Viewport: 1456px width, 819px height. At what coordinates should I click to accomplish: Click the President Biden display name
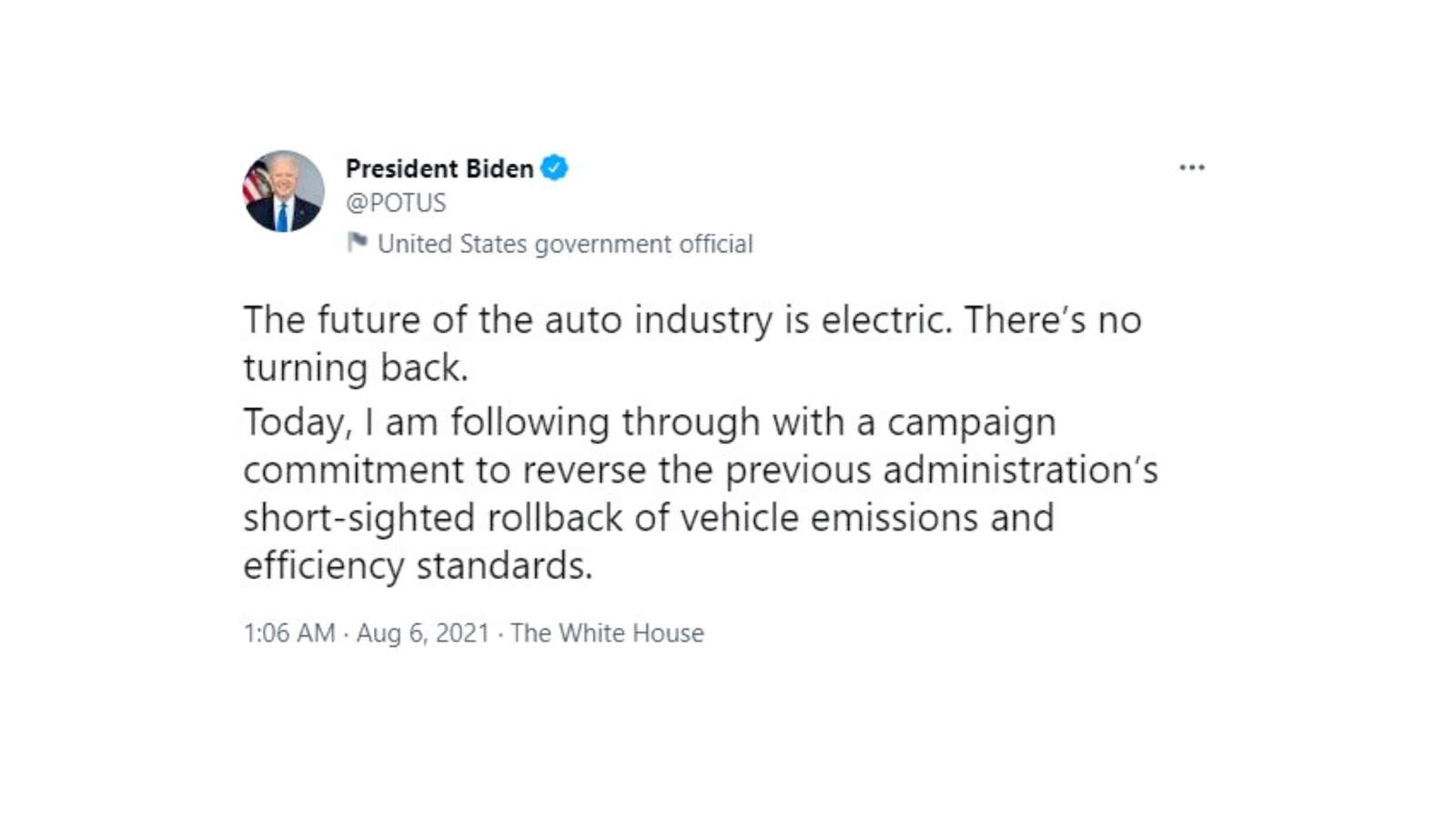point(440,168)
